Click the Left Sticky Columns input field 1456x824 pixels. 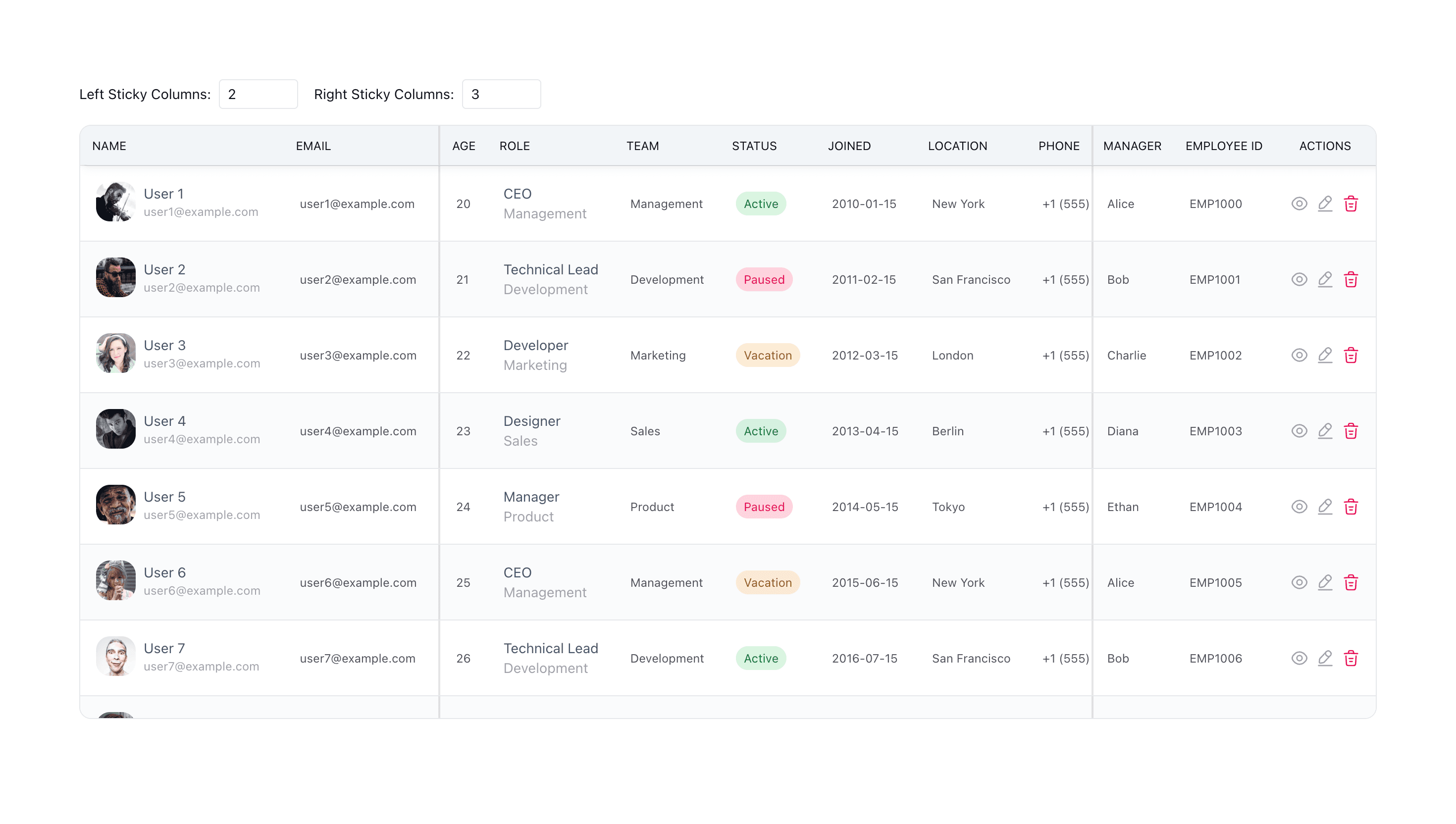258,94
